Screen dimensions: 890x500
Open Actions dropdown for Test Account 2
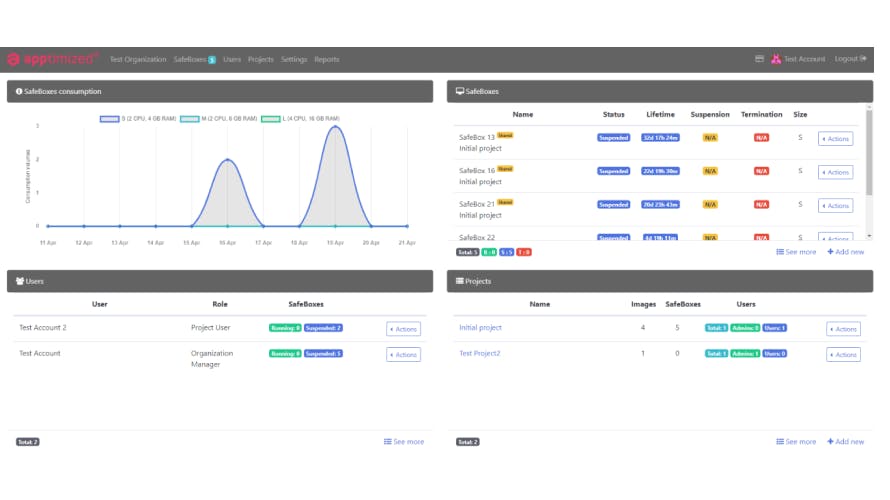(404, 329)
